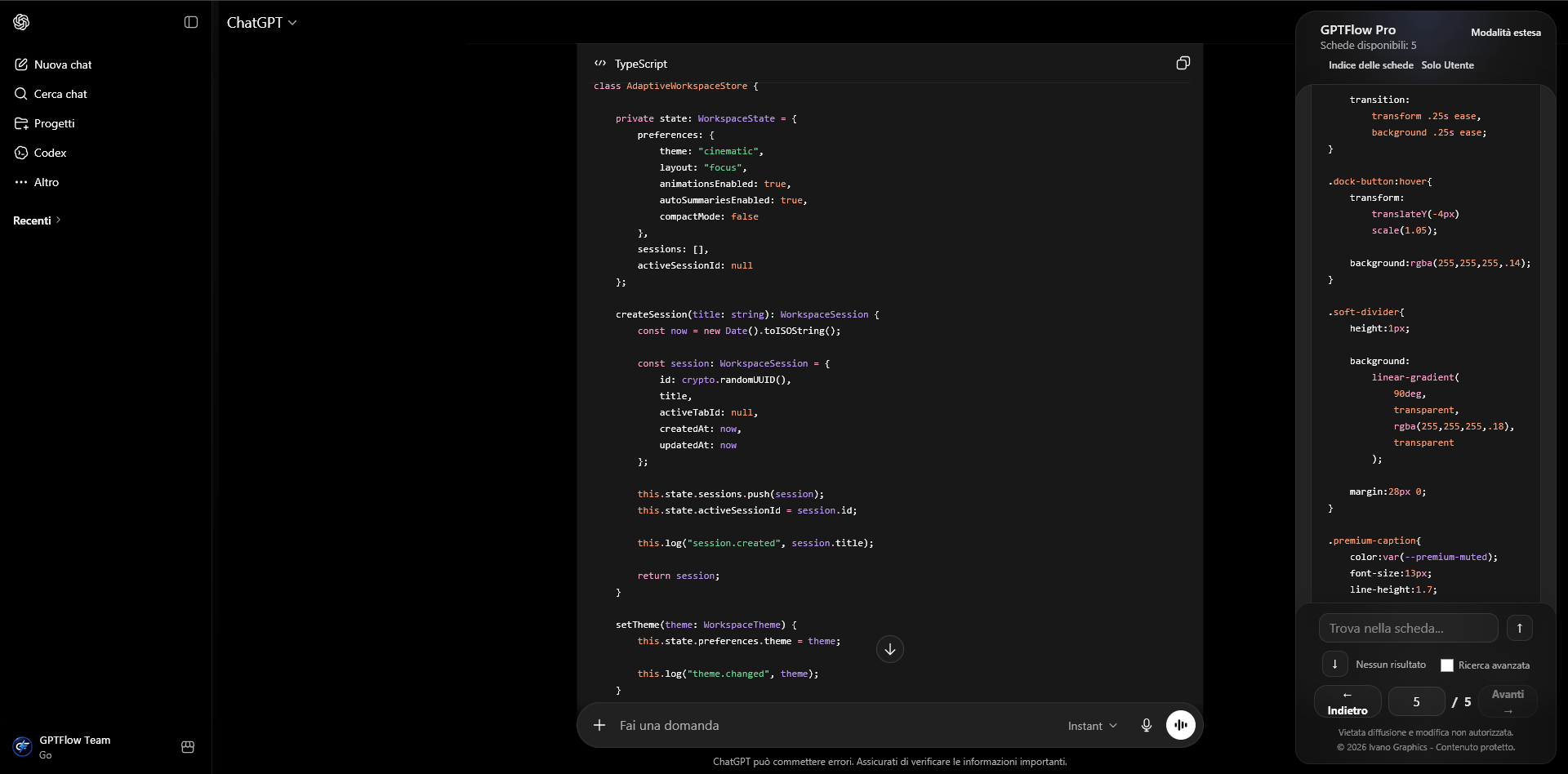
Task: Click the Nessun risultato status text
Action: [x=1391, y=665]
